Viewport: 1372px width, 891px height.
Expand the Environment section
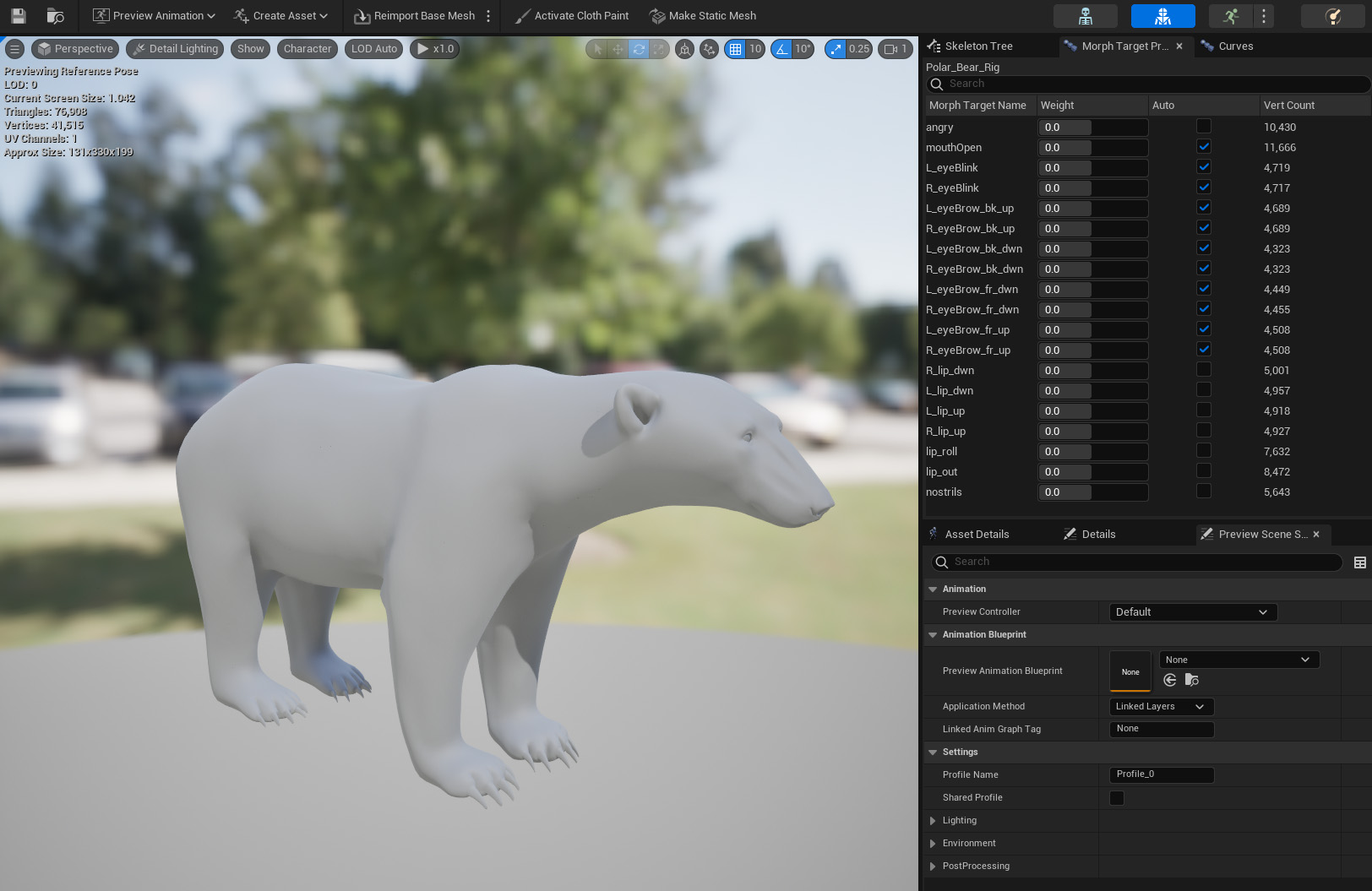click(933, 844)
